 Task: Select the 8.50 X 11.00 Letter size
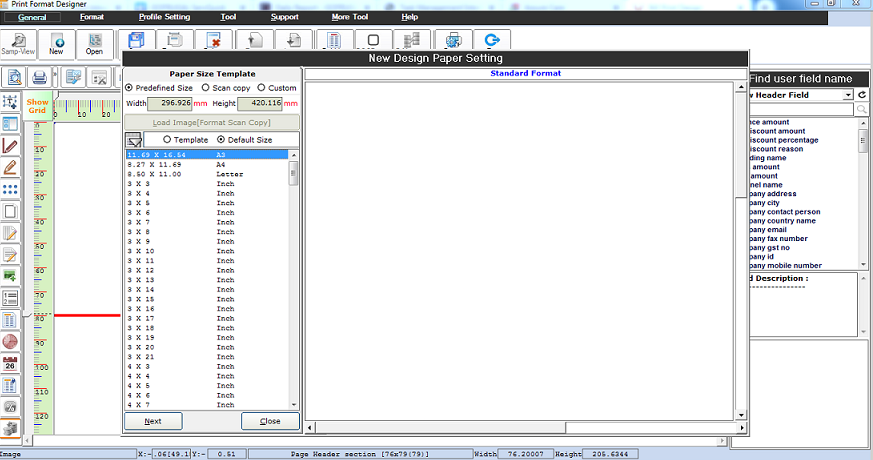tap(207, 174)
